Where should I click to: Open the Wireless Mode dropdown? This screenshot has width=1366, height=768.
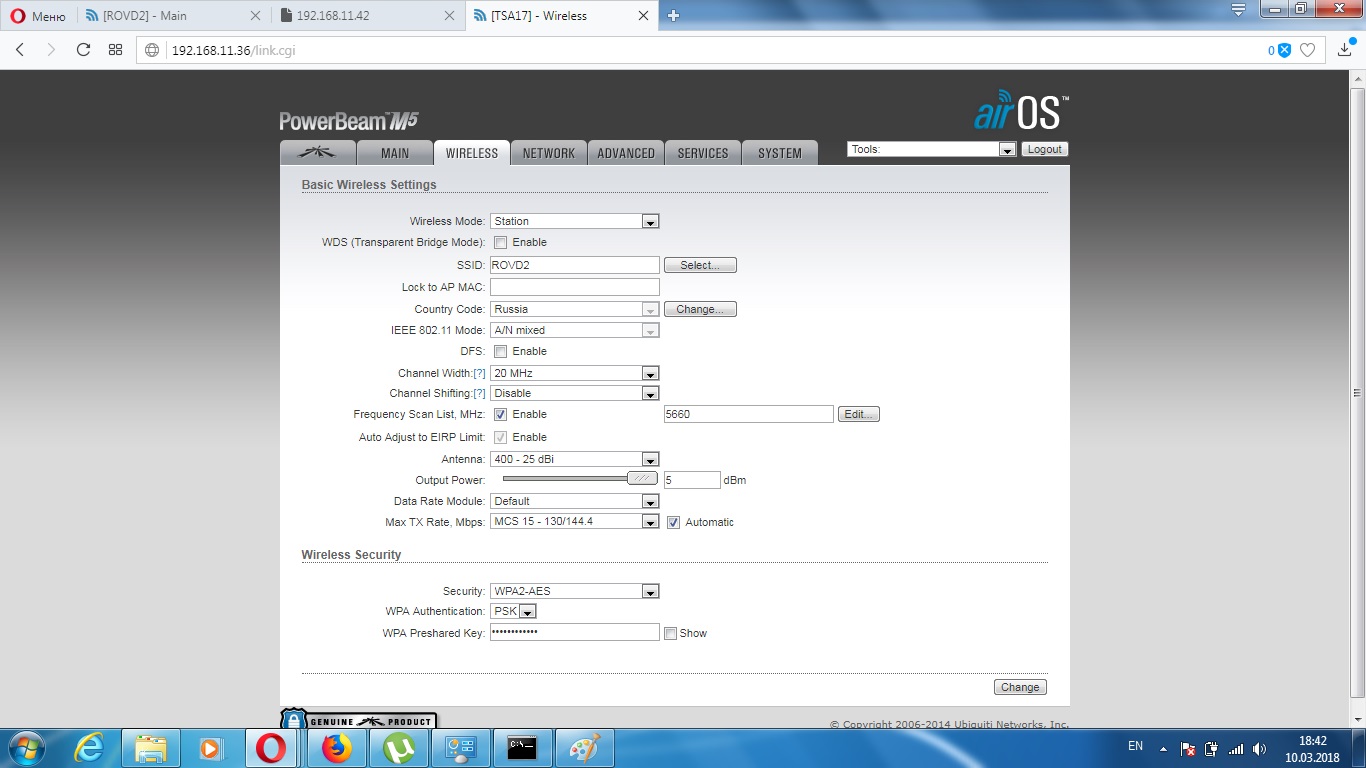[574, 221]
